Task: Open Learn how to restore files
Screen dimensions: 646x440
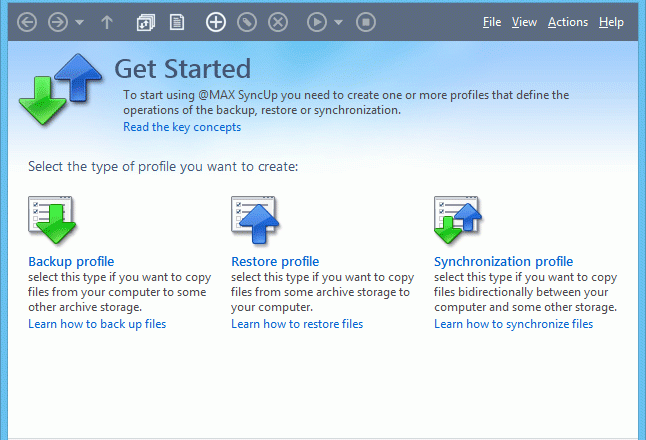Action: point(297,324)
